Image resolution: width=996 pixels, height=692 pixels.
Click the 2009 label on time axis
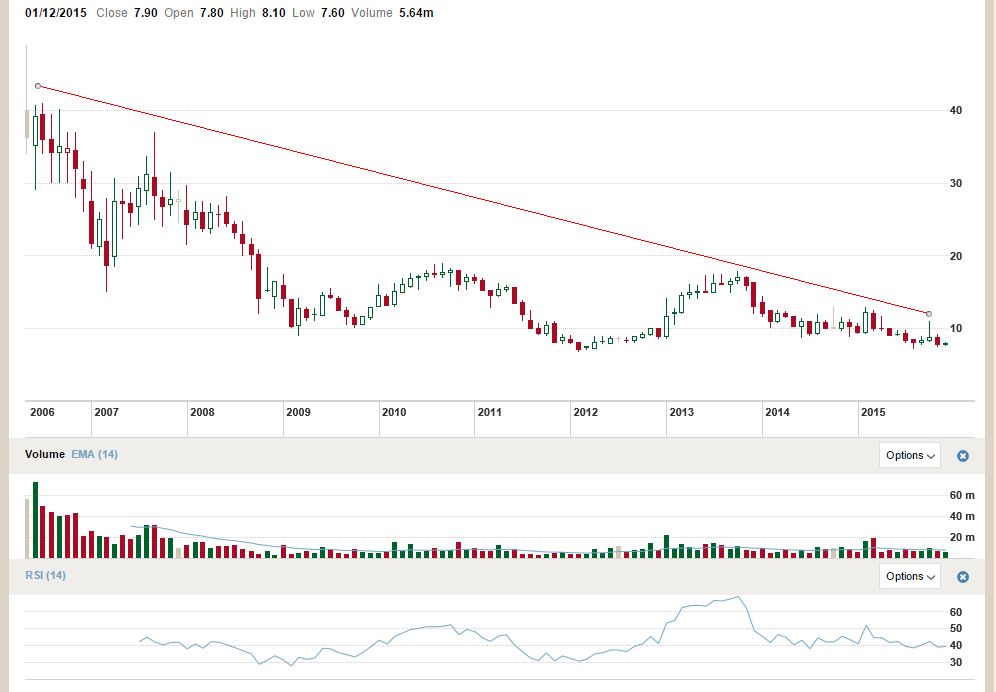click(x=298, y=412)
